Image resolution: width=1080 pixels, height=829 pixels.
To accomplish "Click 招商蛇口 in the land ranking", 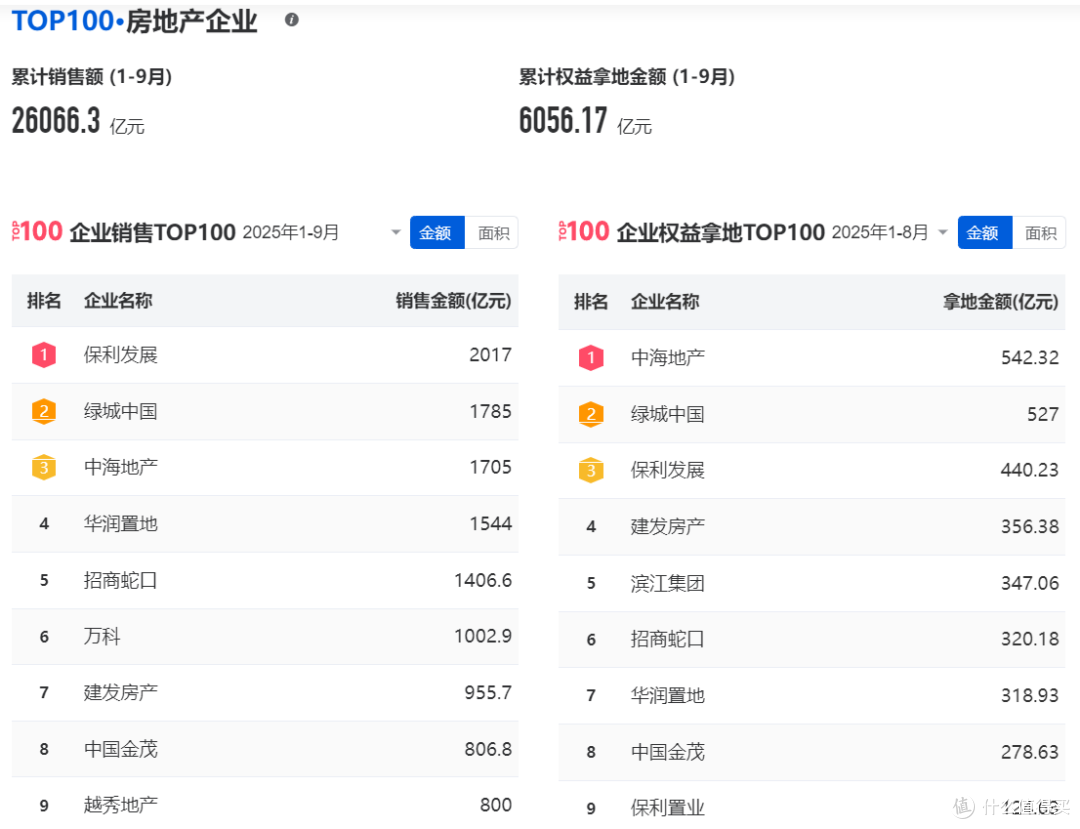I will click(667, 639).
